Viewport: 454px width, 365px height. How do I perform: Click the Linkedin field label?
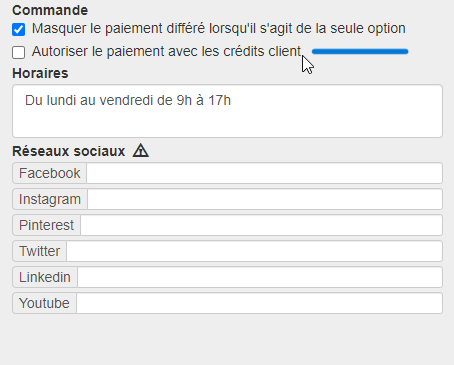pos(45,277)
